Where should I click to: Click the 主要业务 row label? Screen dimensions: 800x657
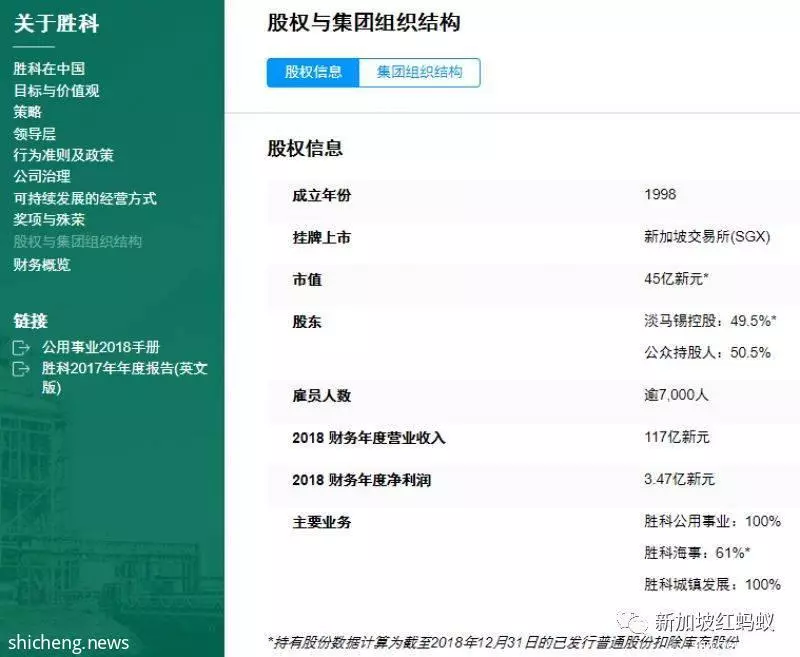(321, 522)
